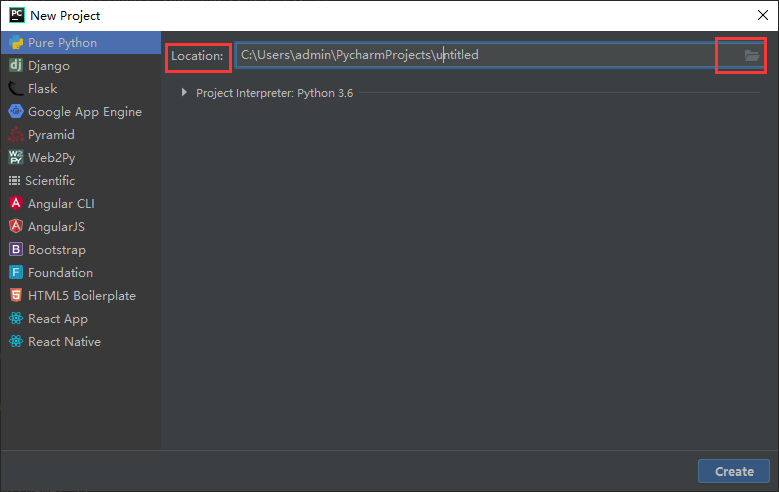Click the React App atom icon

click(x=16, y=318)
